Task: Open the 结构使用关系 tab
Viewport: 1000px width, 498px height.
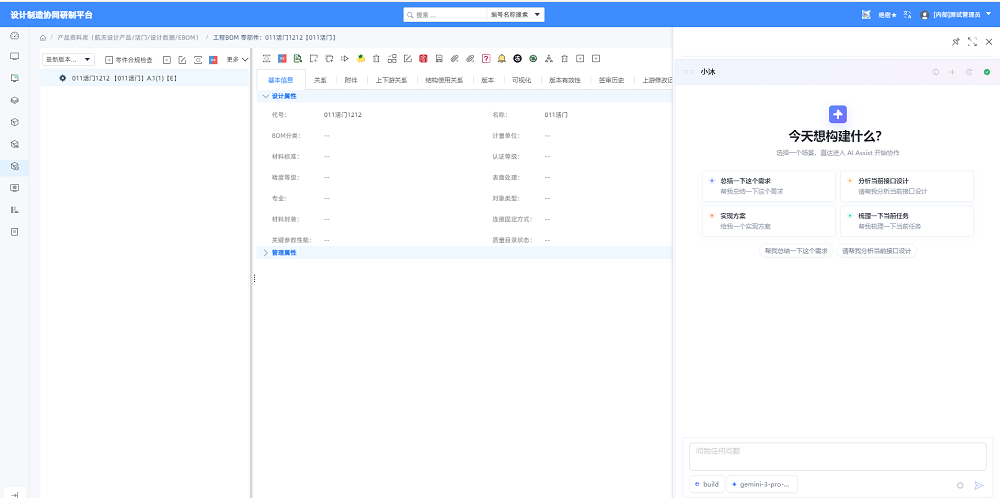Action: tap(444, 80)
